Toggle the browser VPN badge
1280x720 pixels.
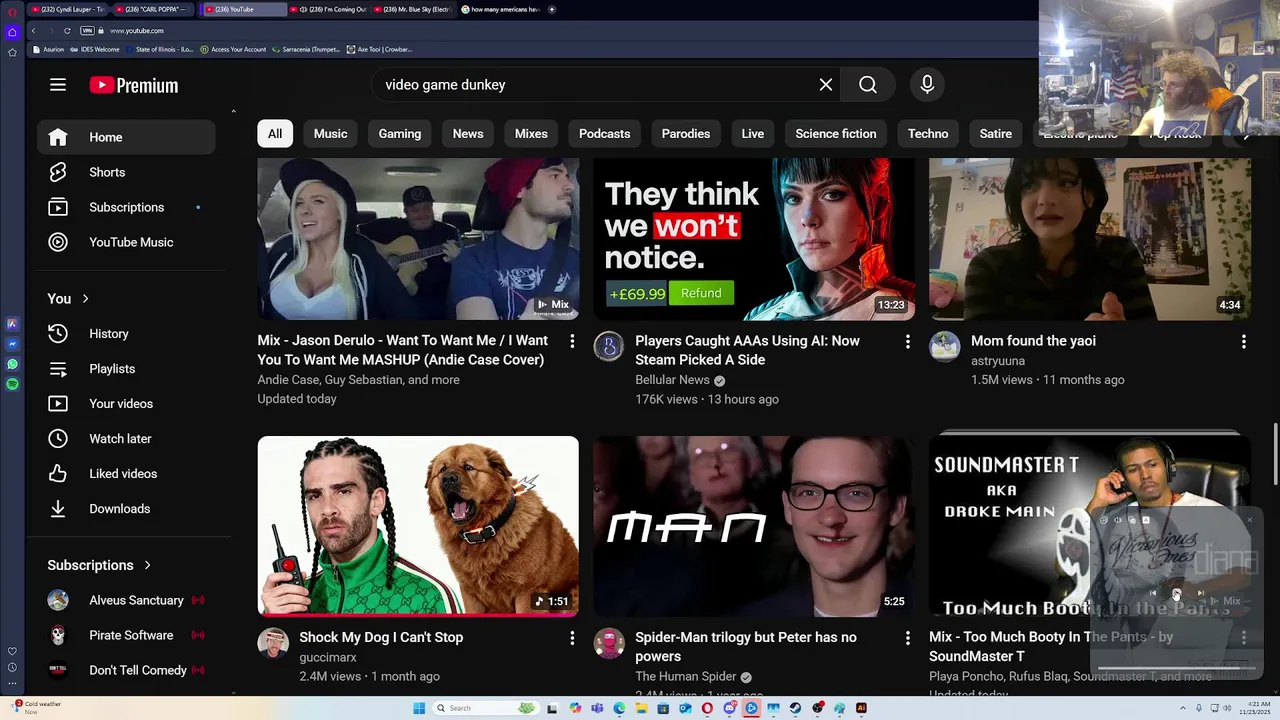pyautogui.click(x=87, y=31)
